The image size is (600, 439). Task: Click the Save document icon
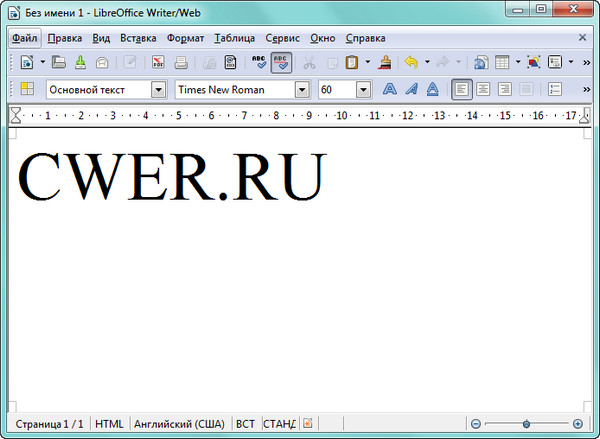click(81, 63)
